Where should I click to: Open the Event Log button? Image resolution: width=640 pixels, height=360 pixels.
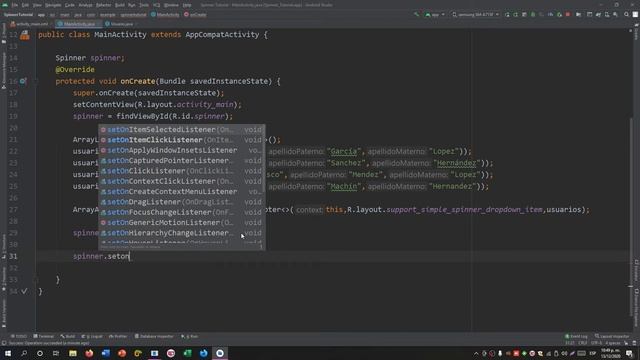point(576,336)
